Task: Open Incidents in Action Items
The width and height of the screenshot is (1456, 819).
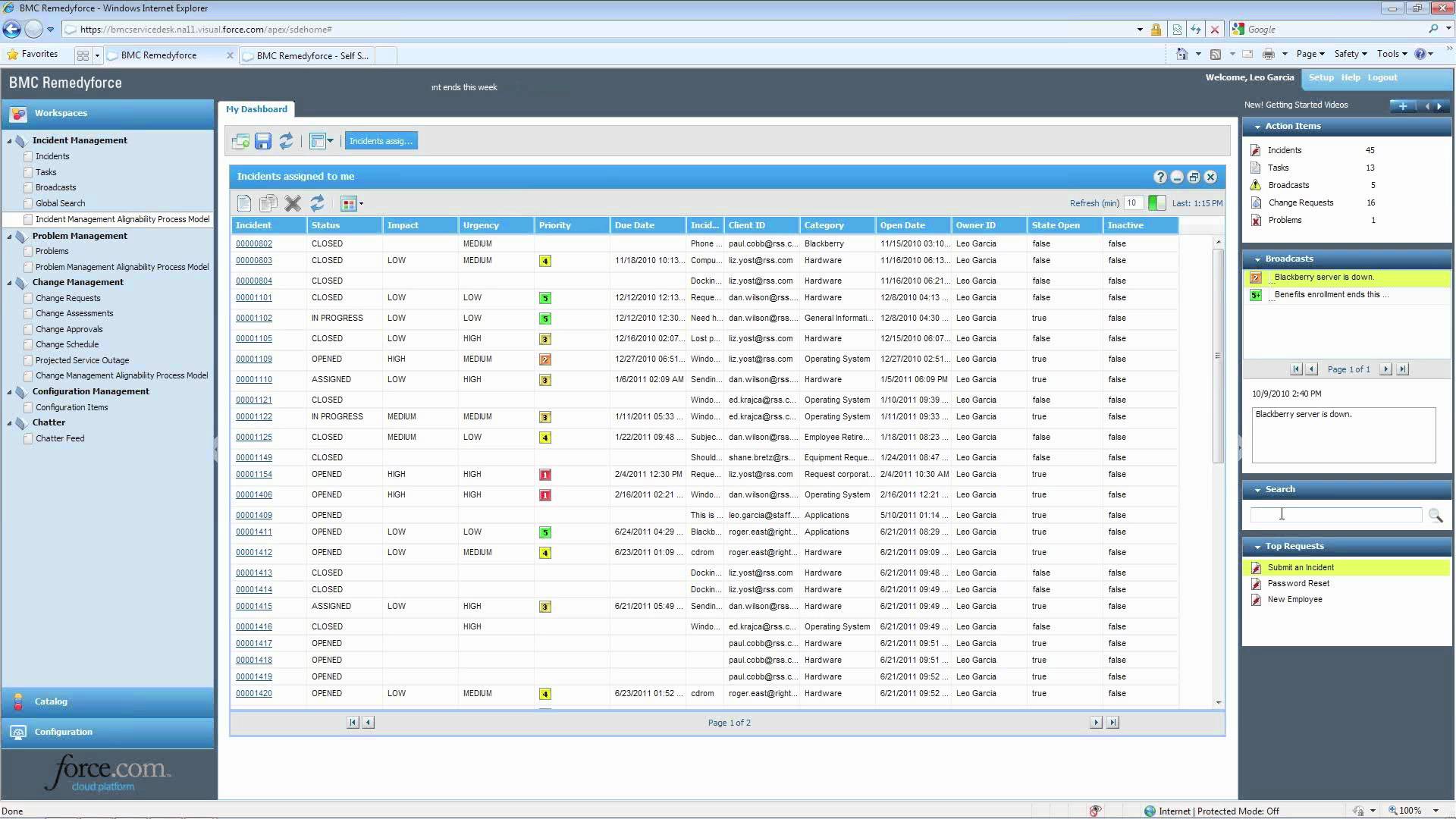Action: (1284, 150)
